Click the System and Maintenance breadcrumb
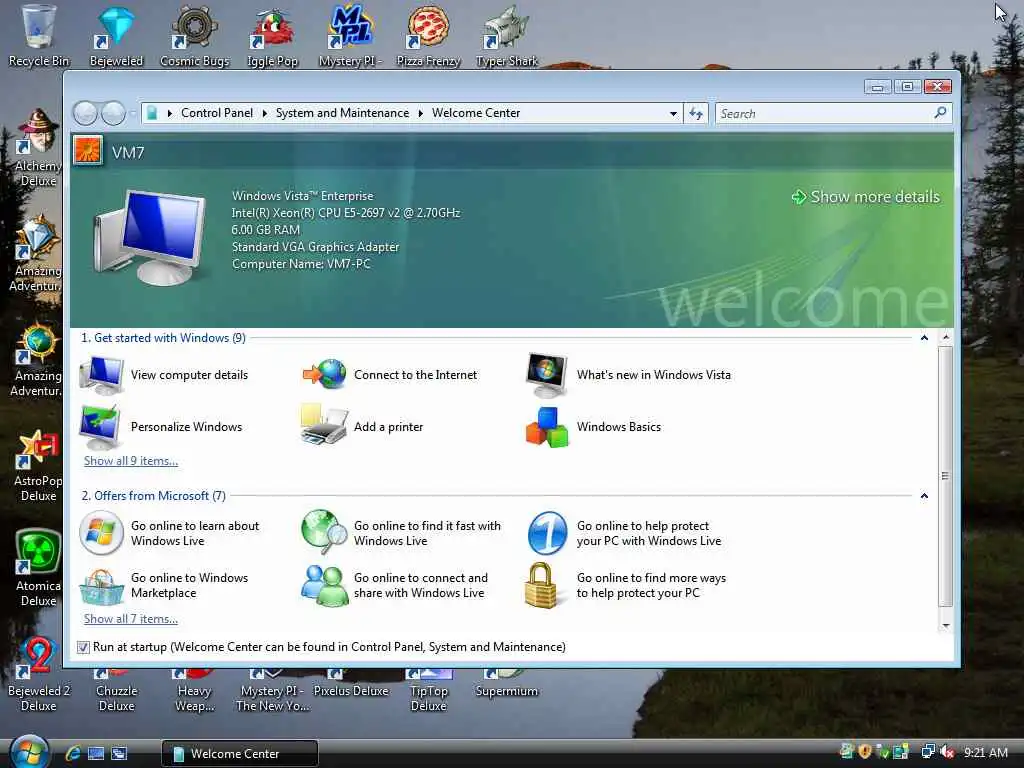Viewport: 1024px width, 768px height. [342, 113]
